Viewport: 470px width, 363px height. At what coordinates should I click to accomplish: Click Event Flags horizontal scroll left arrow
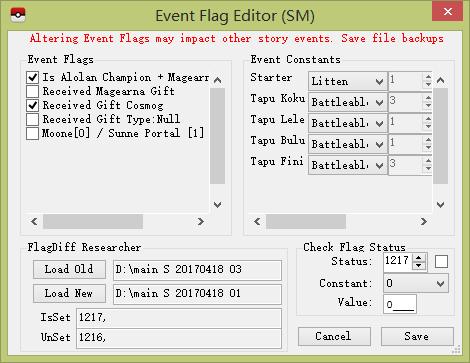pos(34,221)
